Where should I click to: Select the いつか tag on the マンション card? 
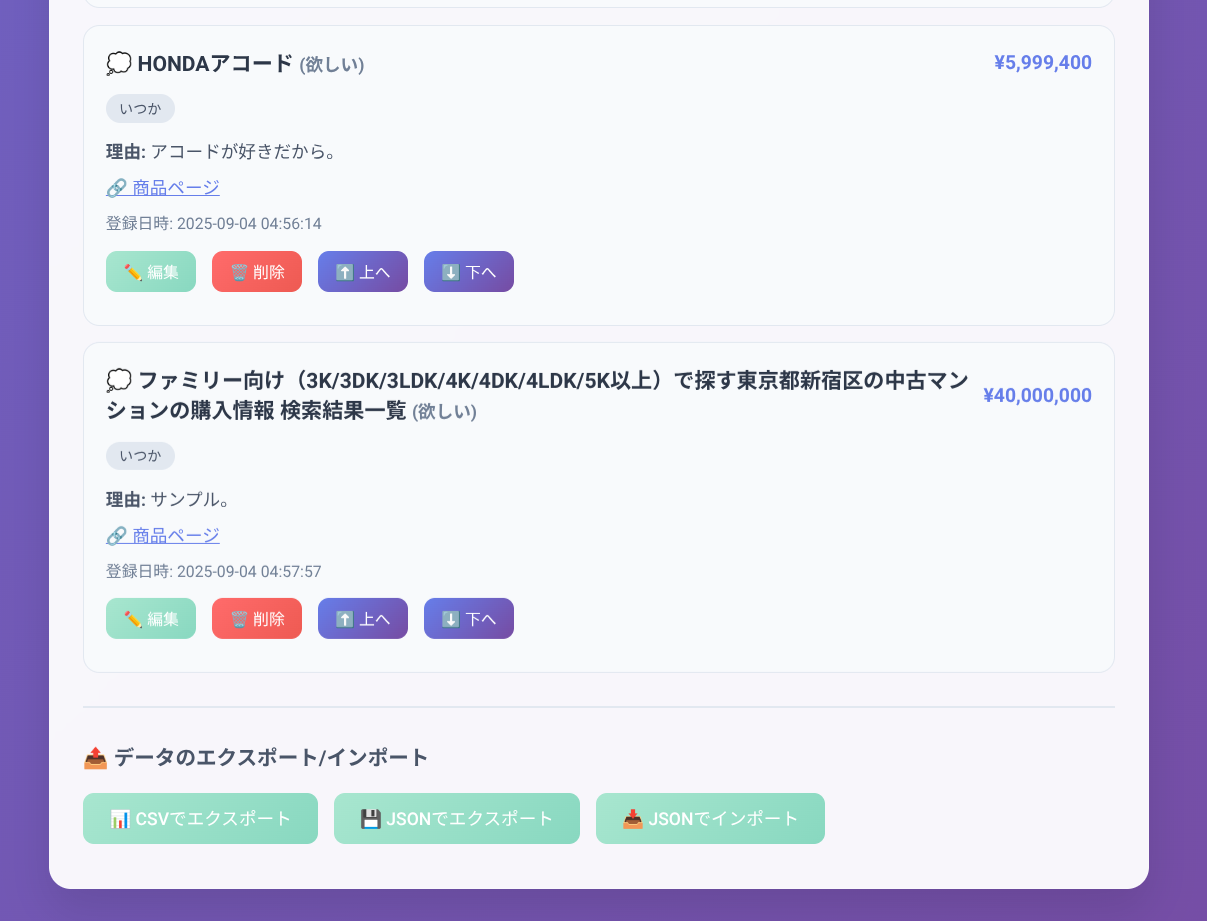[140, 456]
